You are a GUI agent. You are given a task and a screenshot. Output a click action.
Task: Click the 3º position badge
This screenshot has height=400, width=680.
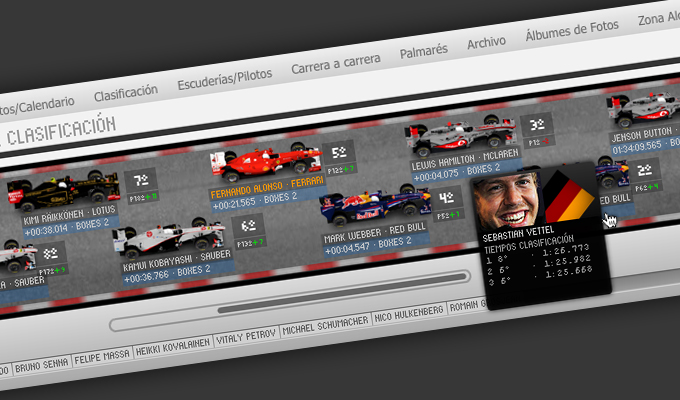pos(536,125)
